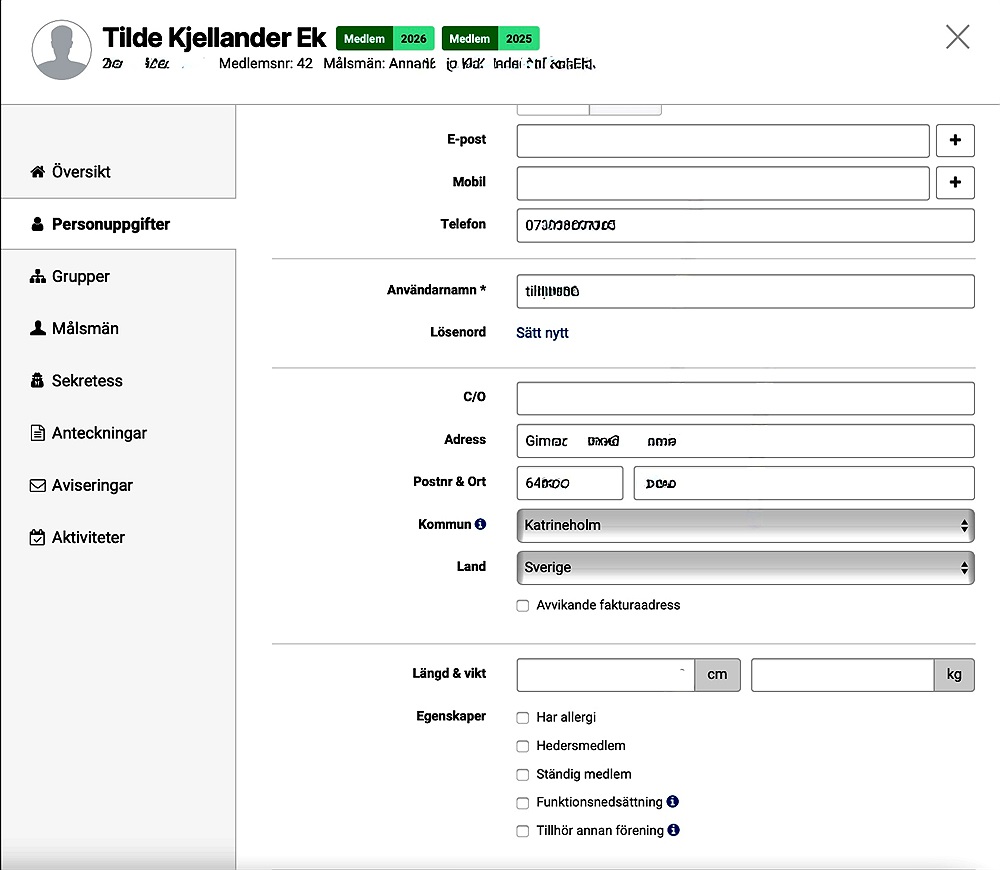Expand the Land dropdown showing Sverige

[x=745, y=567]
